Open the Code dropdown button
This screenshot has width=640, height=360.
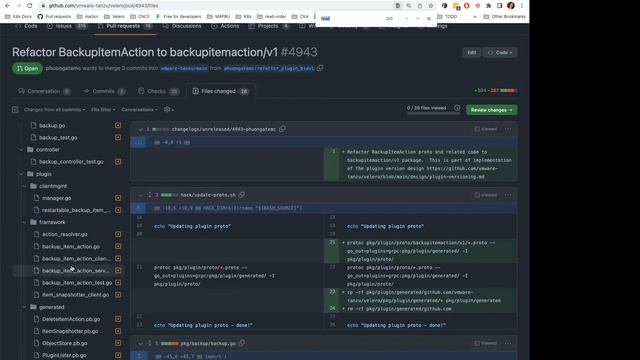point(500,53)
